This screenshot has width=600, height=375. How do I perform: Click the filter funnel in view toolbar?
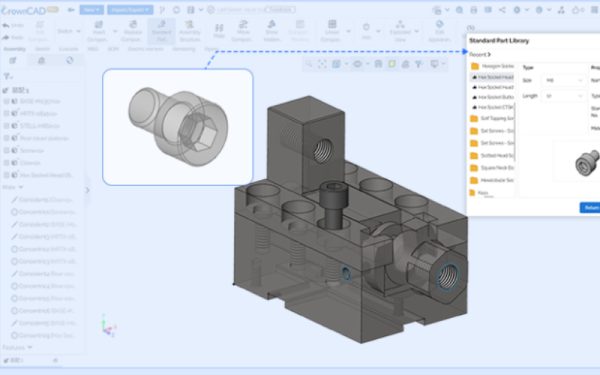[x=419, y=64]
